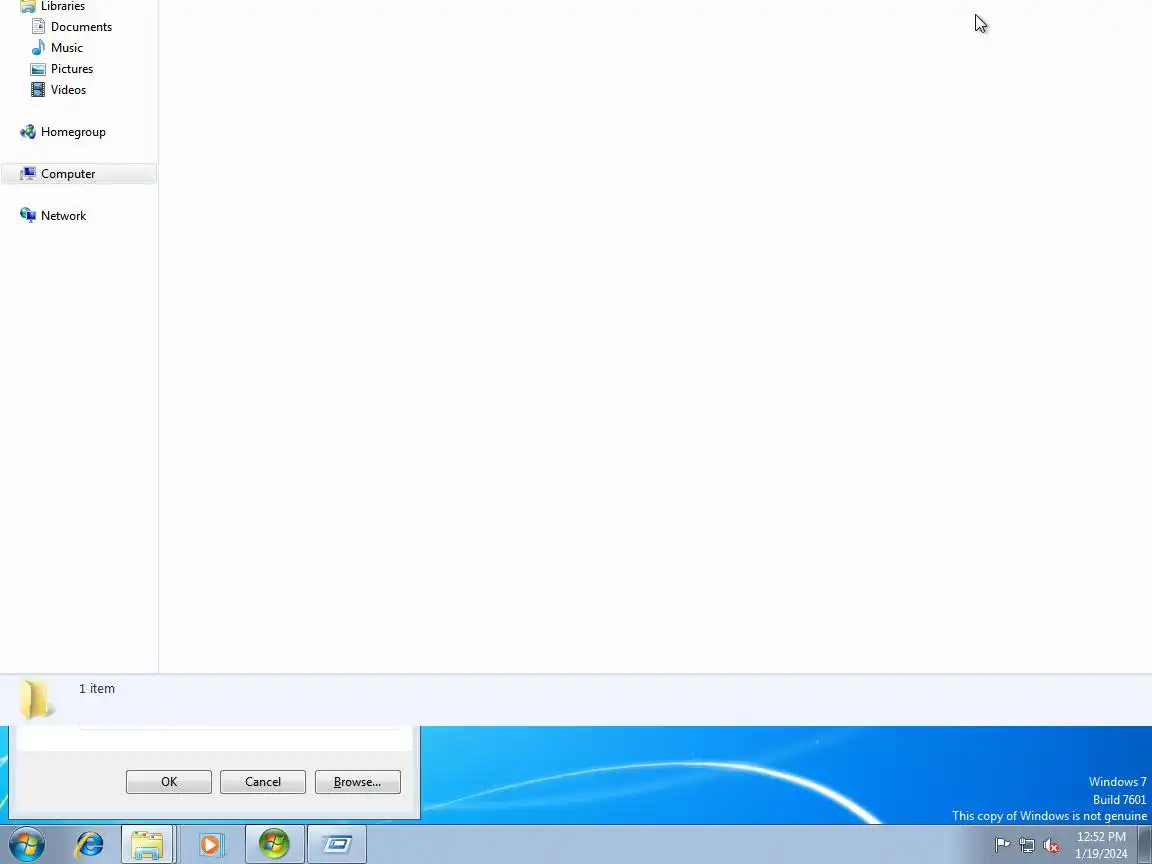The image size is (1152, 864).
Task: Select the Music library
Action: [x=57, y=48]
